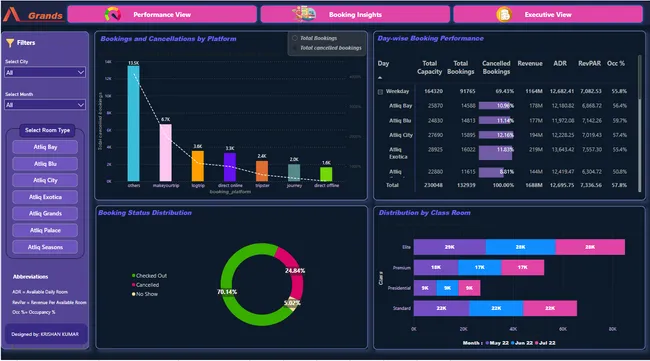This screenshot has width=650, height=361.
Task: Click the ADR column header
Action: click(560, 63)
